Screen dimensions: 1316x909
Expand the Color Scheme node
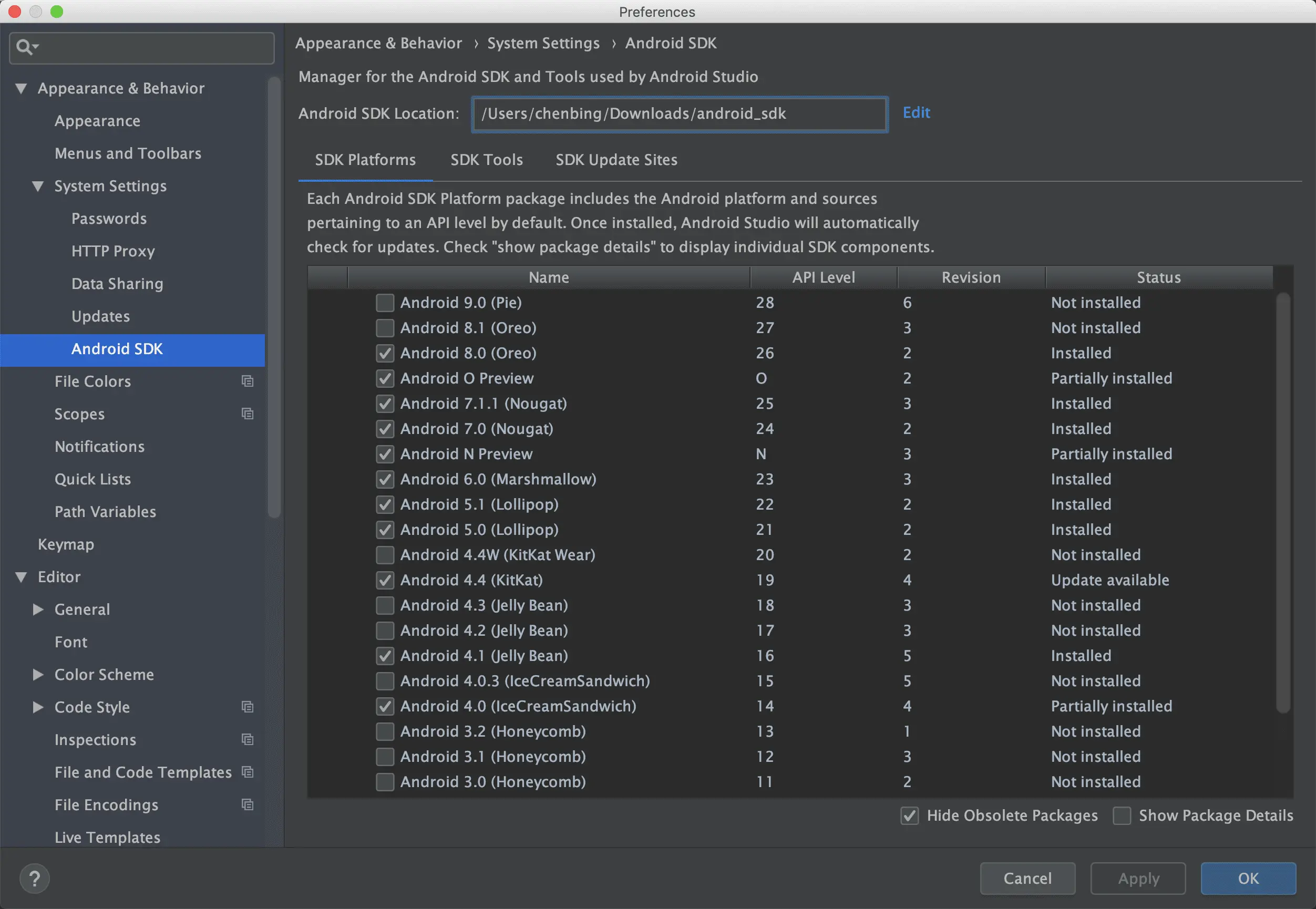[38, 674]
